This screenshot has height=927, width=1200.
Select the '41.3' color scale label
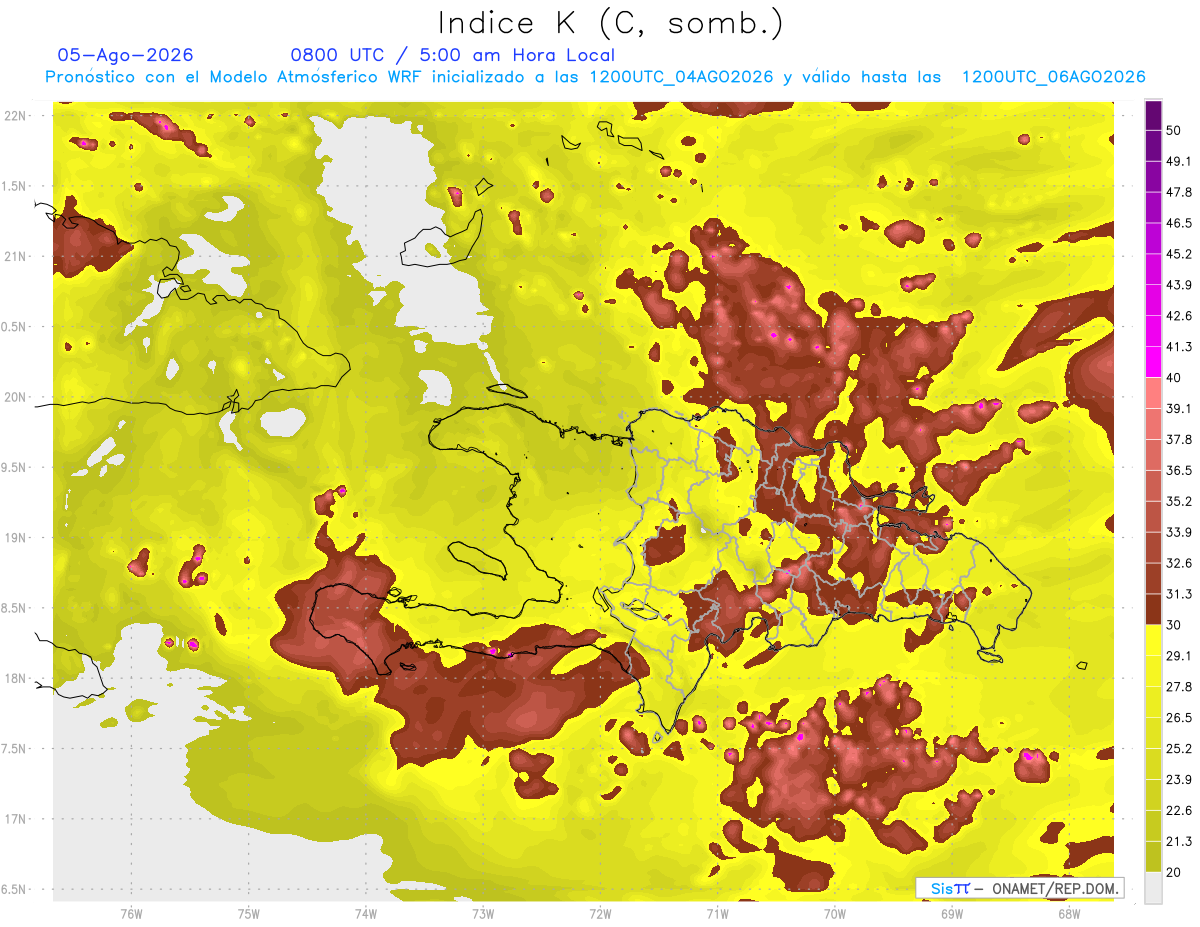coord(1178,347)
